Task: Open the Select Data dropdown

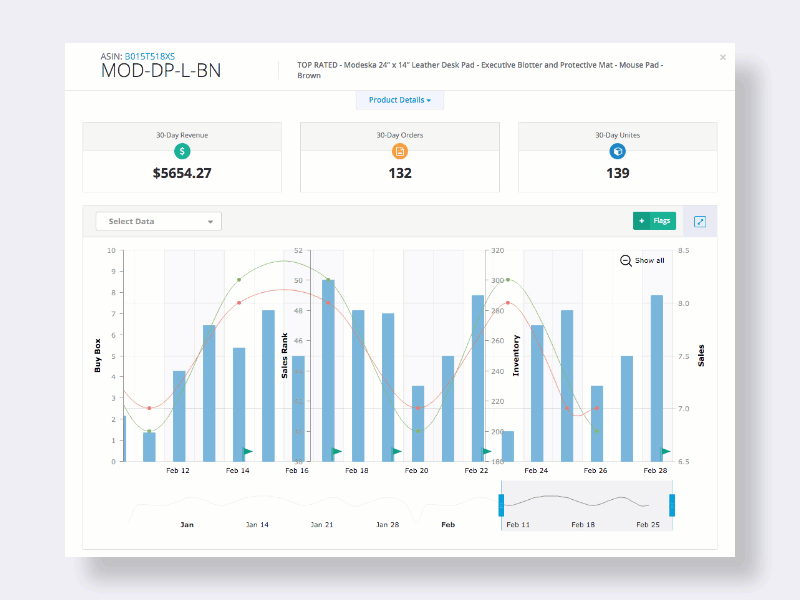Action: pos(157,221)
